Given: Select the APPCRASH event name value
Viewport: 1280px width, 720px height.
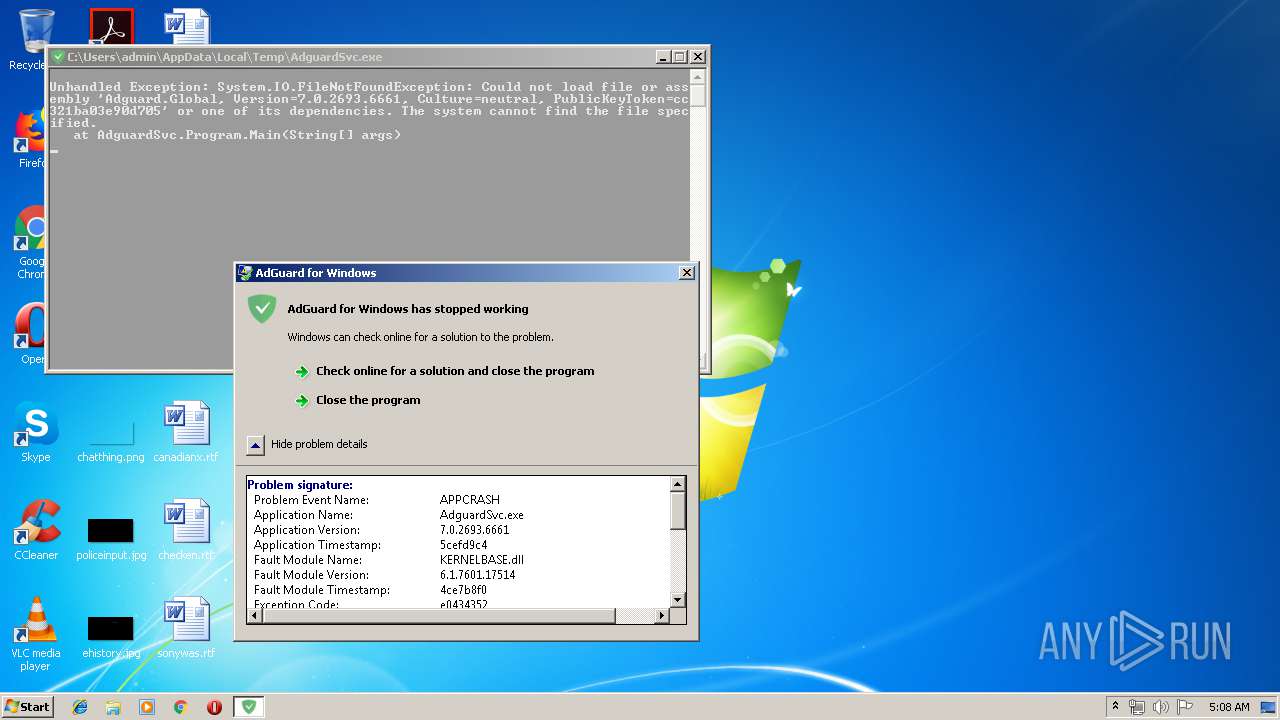Looking at the screenshot, I should point(470,500).
